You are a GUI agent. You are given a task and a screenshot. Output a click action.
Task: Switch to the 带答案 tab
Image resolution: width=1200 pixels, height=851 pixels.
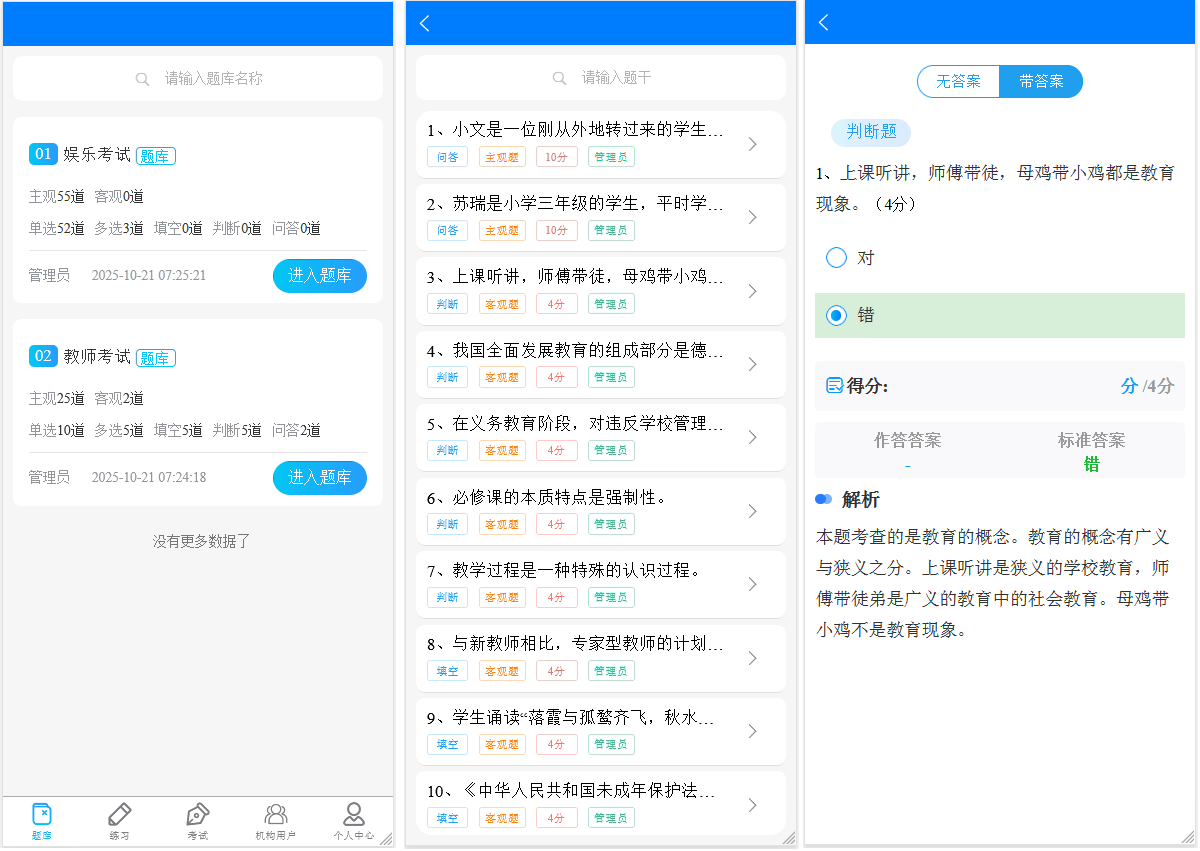[x=1041, y=82]
